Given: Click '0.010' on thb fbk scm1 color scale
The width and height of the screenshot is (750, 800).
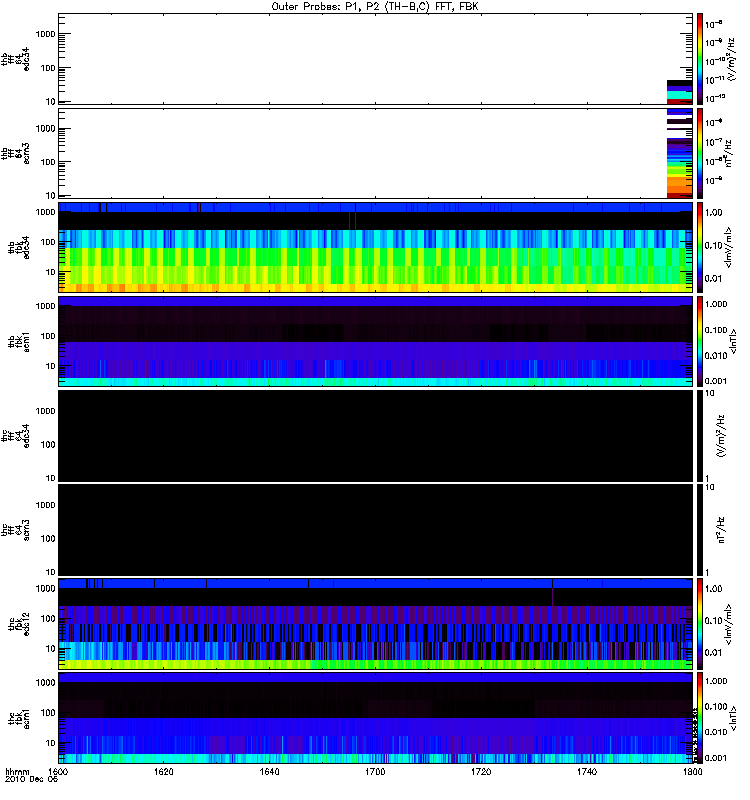Looking at the screenshot, I should [715, 356].
